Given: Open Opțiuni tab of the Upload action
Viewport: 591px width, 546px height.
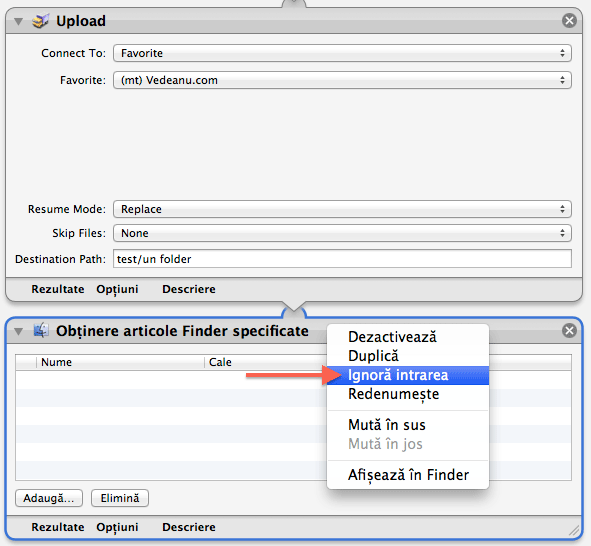Looking at the screenshot, I should (117, 289).
